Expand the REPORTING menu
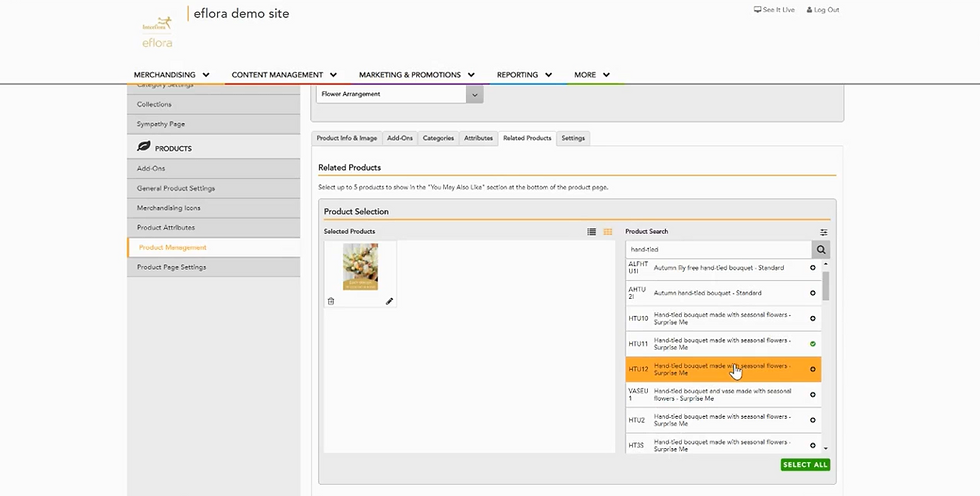980x496 pixels. coord(524,74)
